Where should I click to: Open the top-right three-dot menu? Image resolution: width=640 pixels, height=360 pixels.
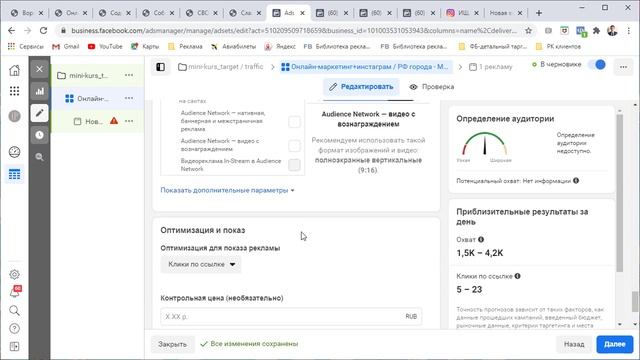pos(623,67)
